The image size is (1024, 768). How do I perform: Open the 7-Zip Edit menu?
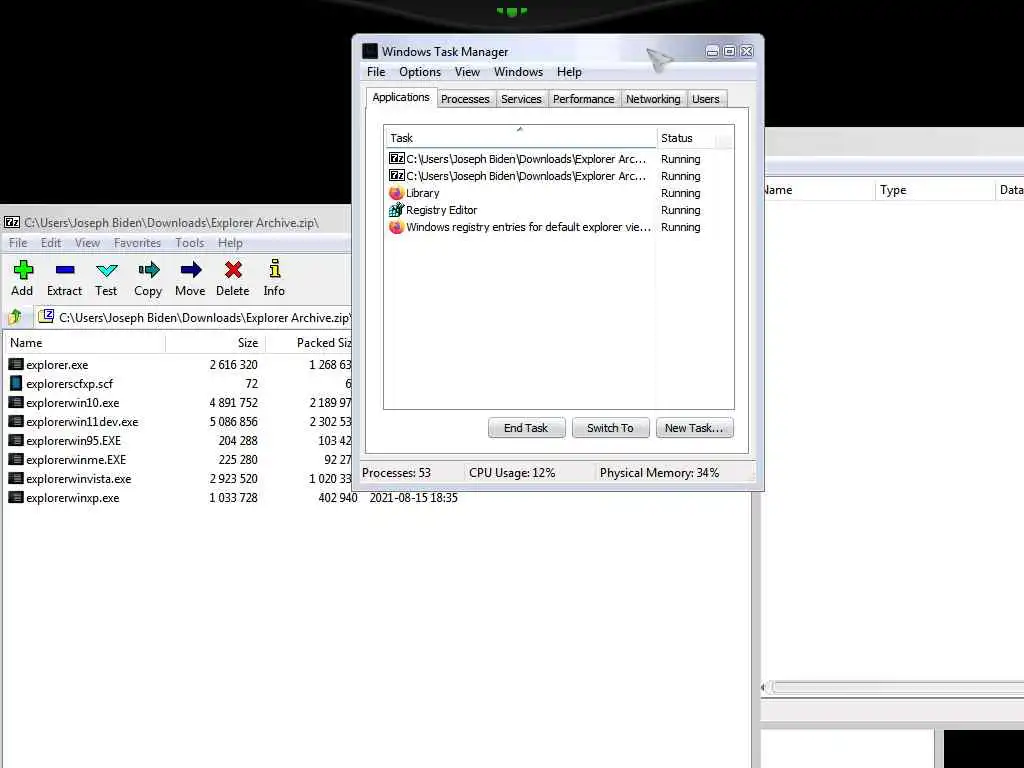(51, 243)
